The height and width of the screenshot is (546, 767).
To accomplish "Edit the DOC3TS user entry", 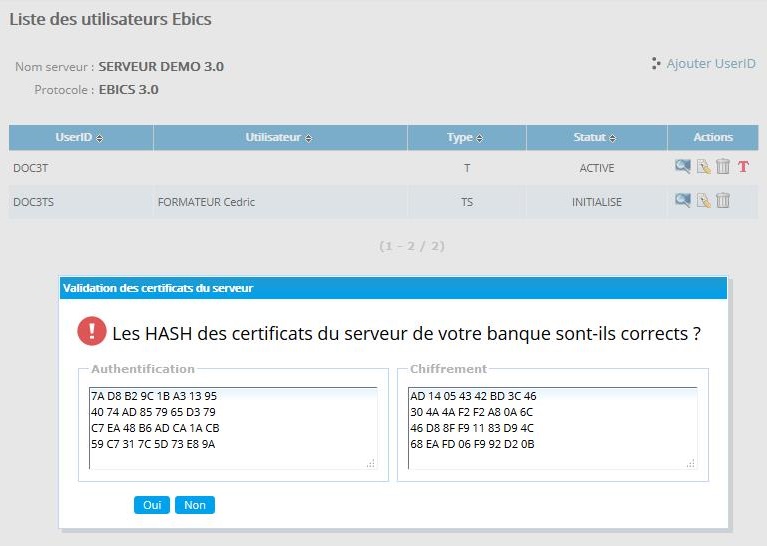I will (x=704, y=201).
